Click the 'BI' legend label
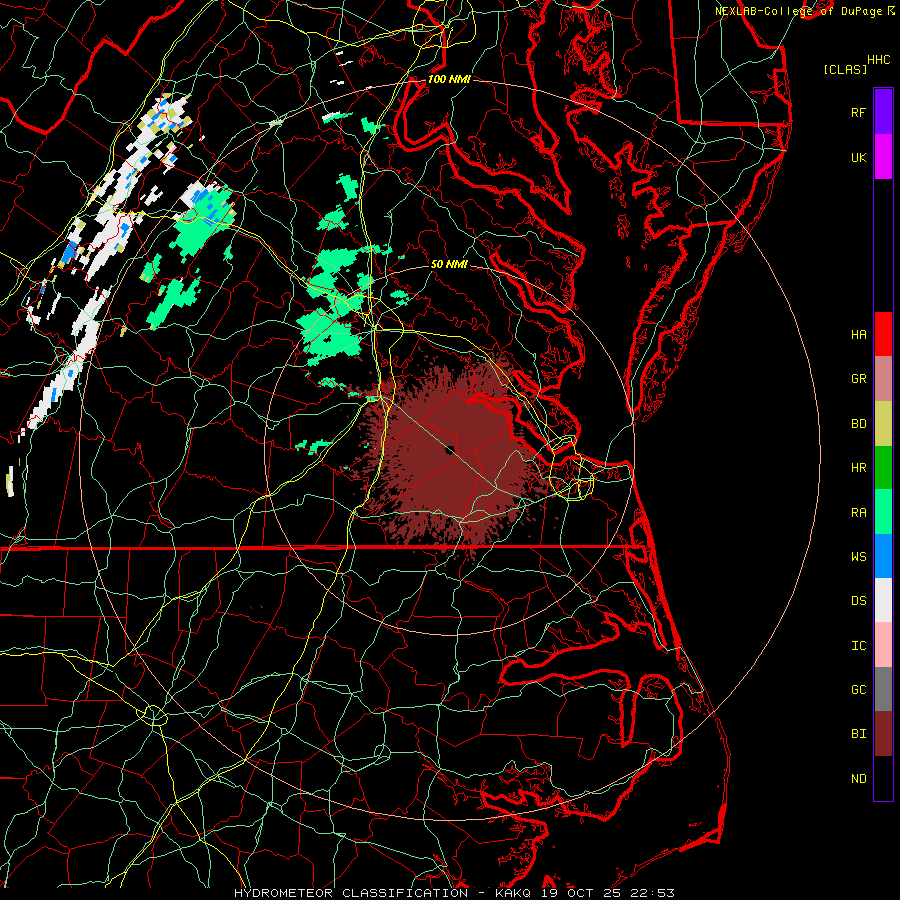This screenshot has height=900, width=900. [859, 734]
